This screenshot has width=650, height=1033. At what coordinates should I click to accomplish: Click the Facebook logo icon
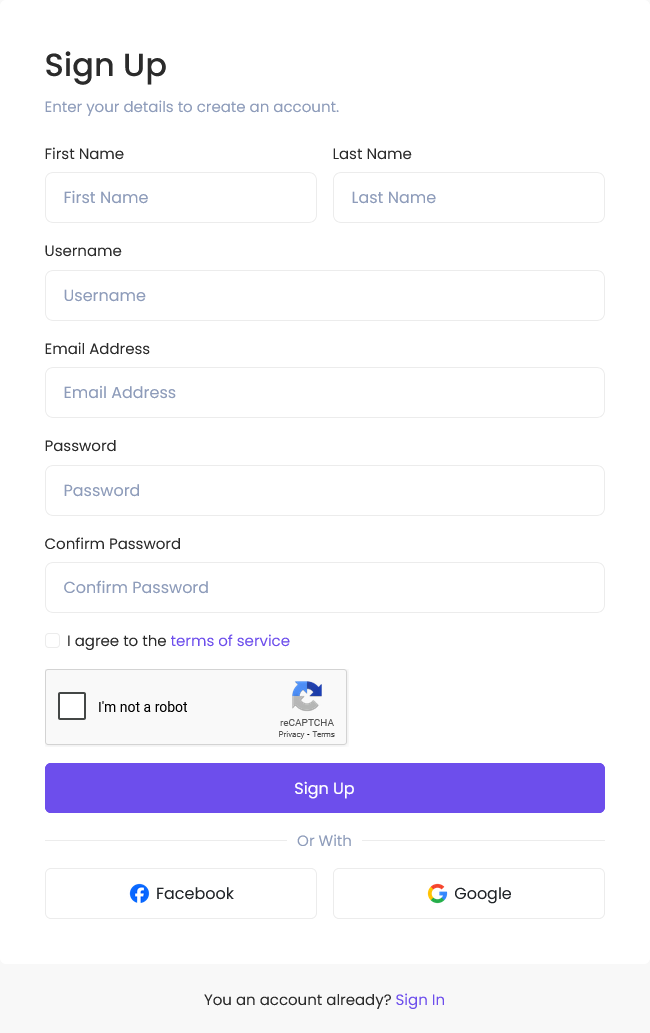click(x=139, y=893)
